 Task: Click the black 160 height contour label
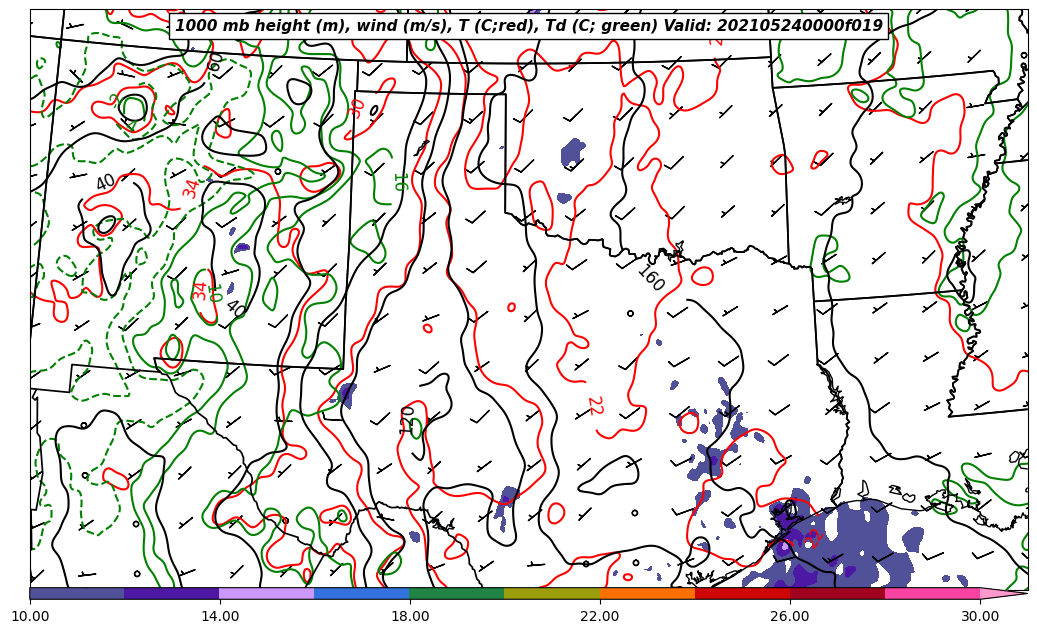coord(651,278)
